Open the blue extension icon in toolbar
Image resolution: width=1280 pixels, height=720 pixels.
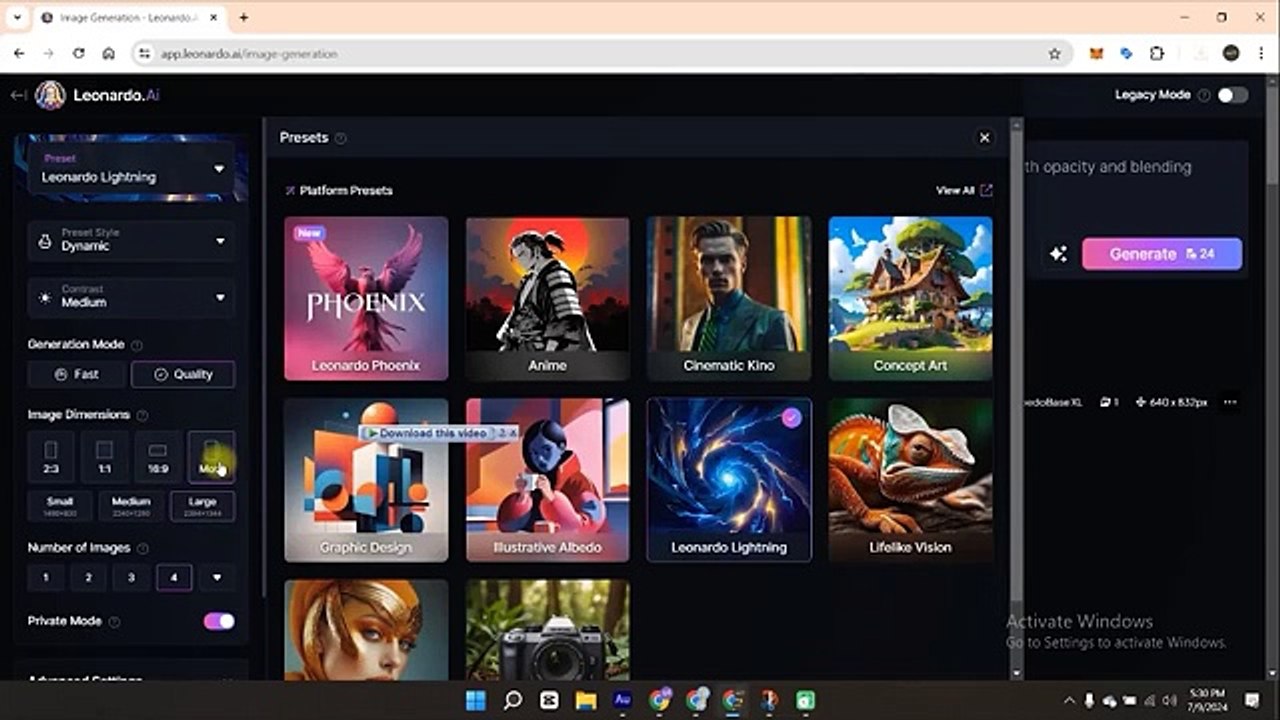point(1126,54)
